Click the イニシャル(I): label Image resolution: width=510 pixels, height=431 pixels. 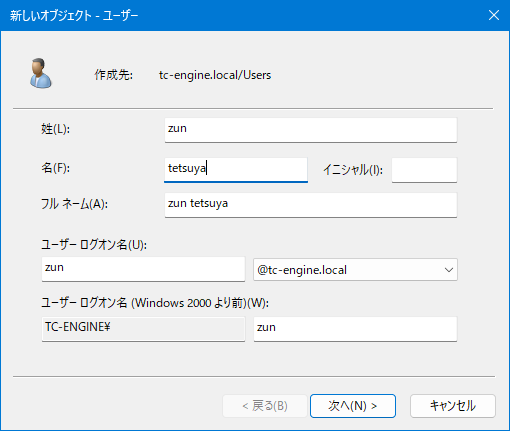(353, 170)
